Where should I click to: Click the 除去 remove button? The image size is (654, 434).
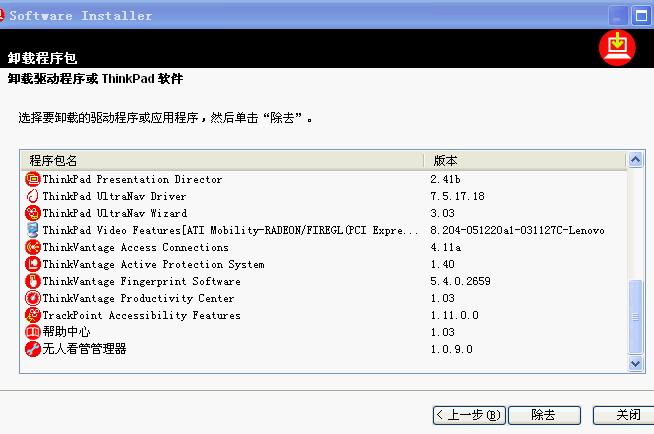tap(544, 415)
